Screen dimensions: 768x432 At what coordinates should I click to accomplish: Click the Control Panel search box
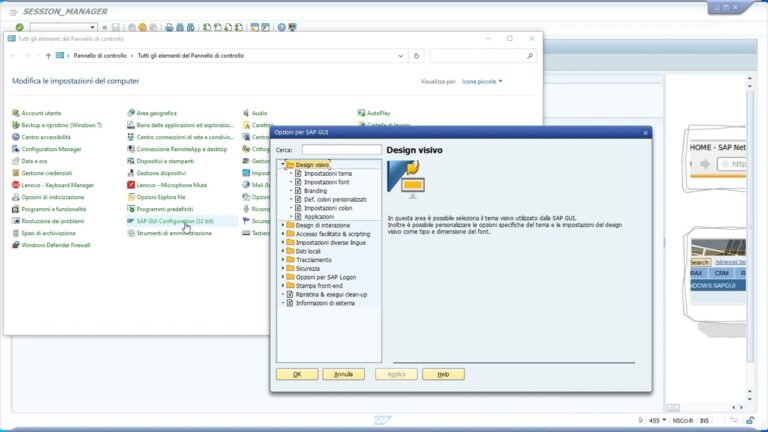tap(482, 56)
